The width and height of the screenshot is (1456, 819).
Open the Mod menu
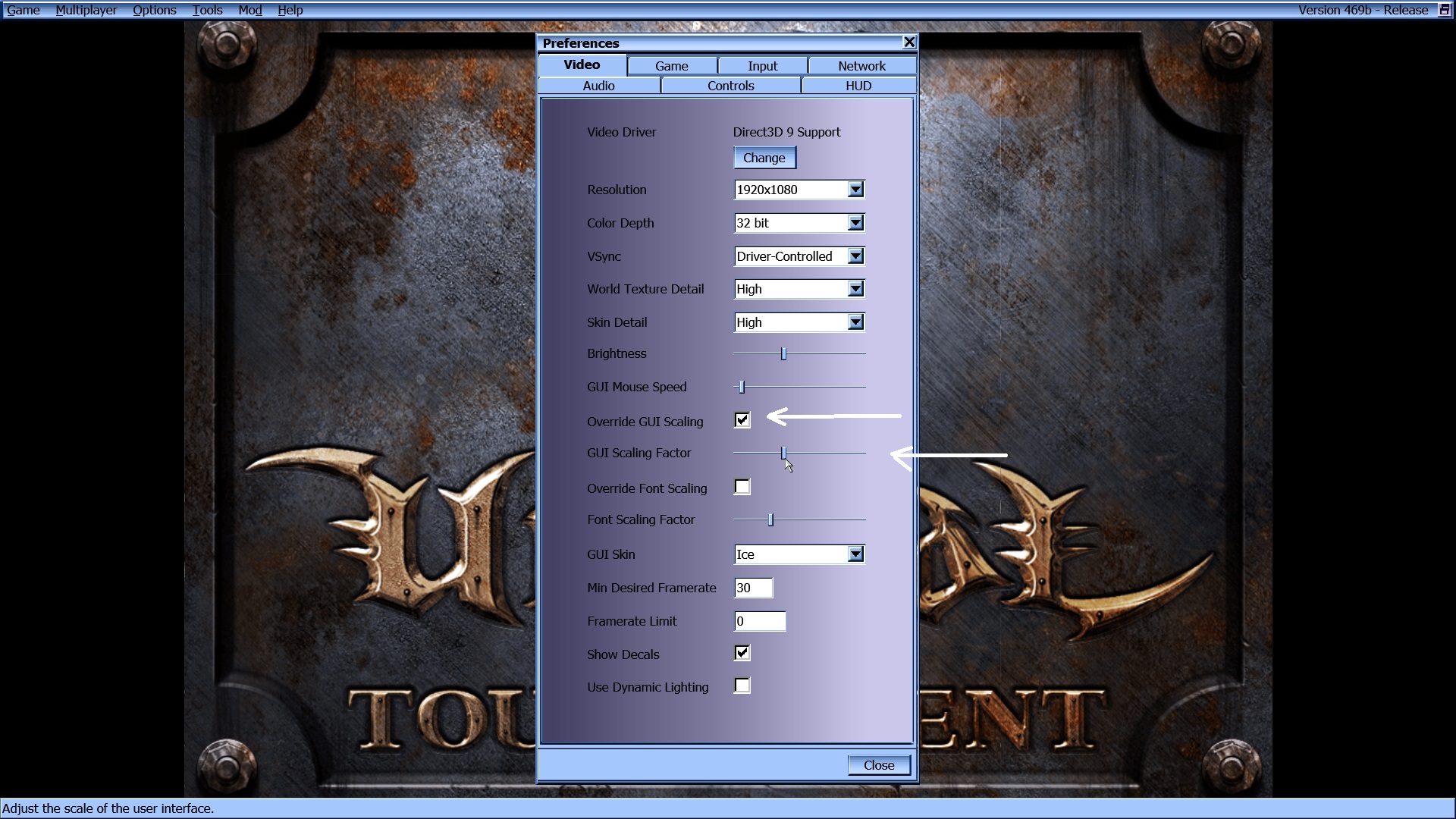(x=249, y=10)
